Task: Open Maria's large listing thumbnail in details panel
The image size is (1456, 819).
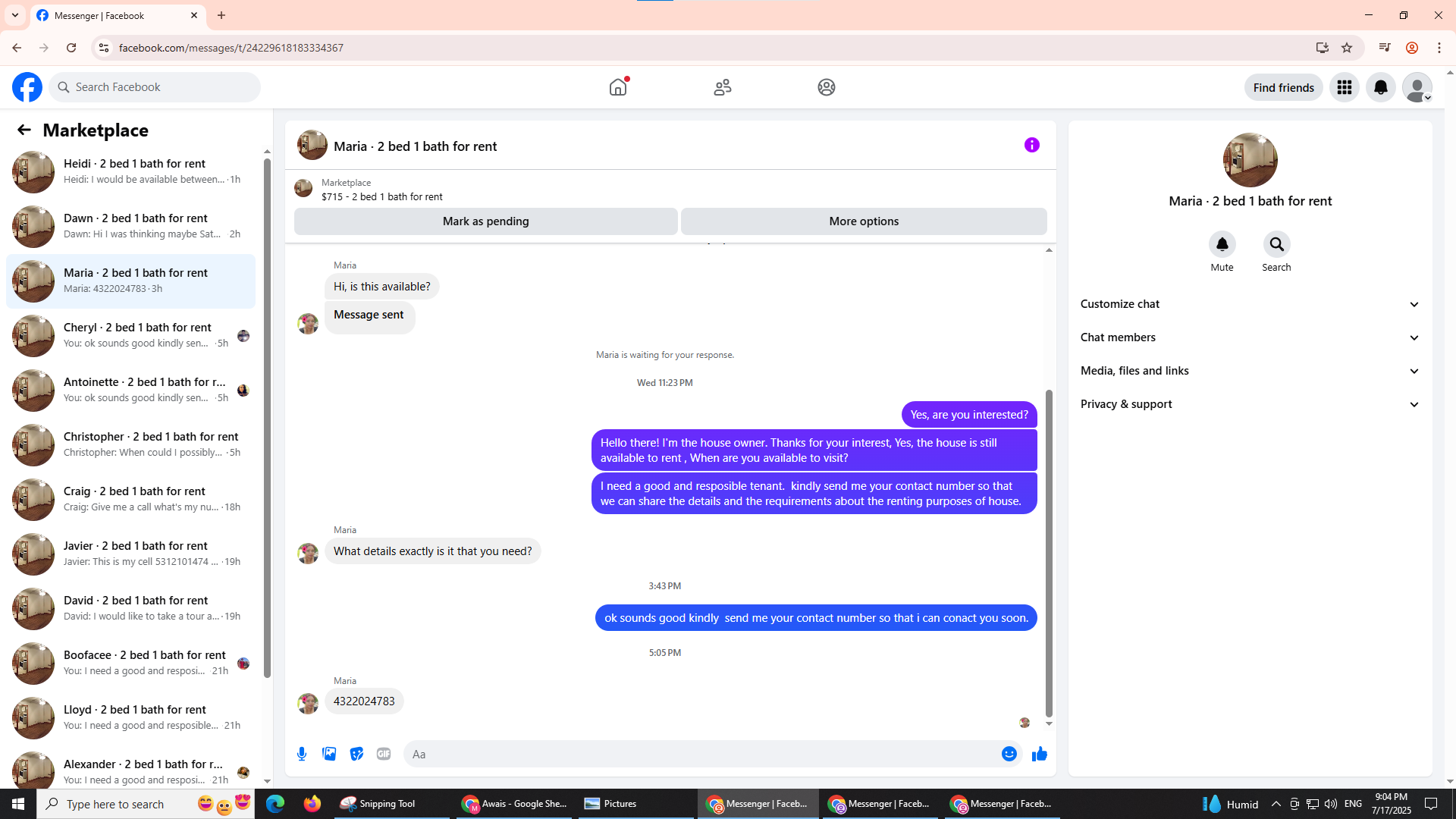Action: coord(1250,160)
